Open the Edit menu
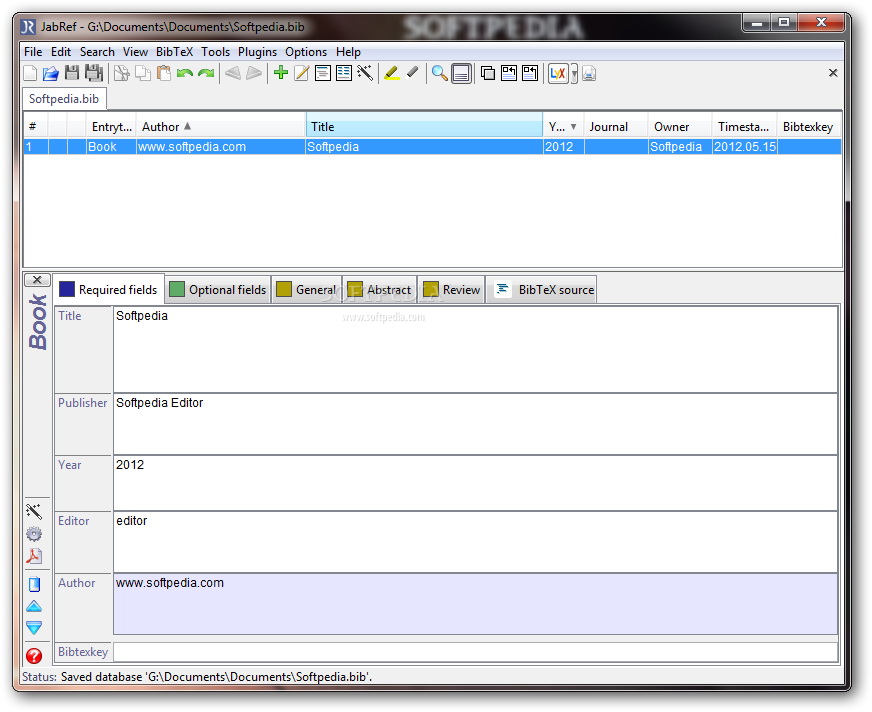The width and height of the screenshot is (872, 712). coord(61,52)
